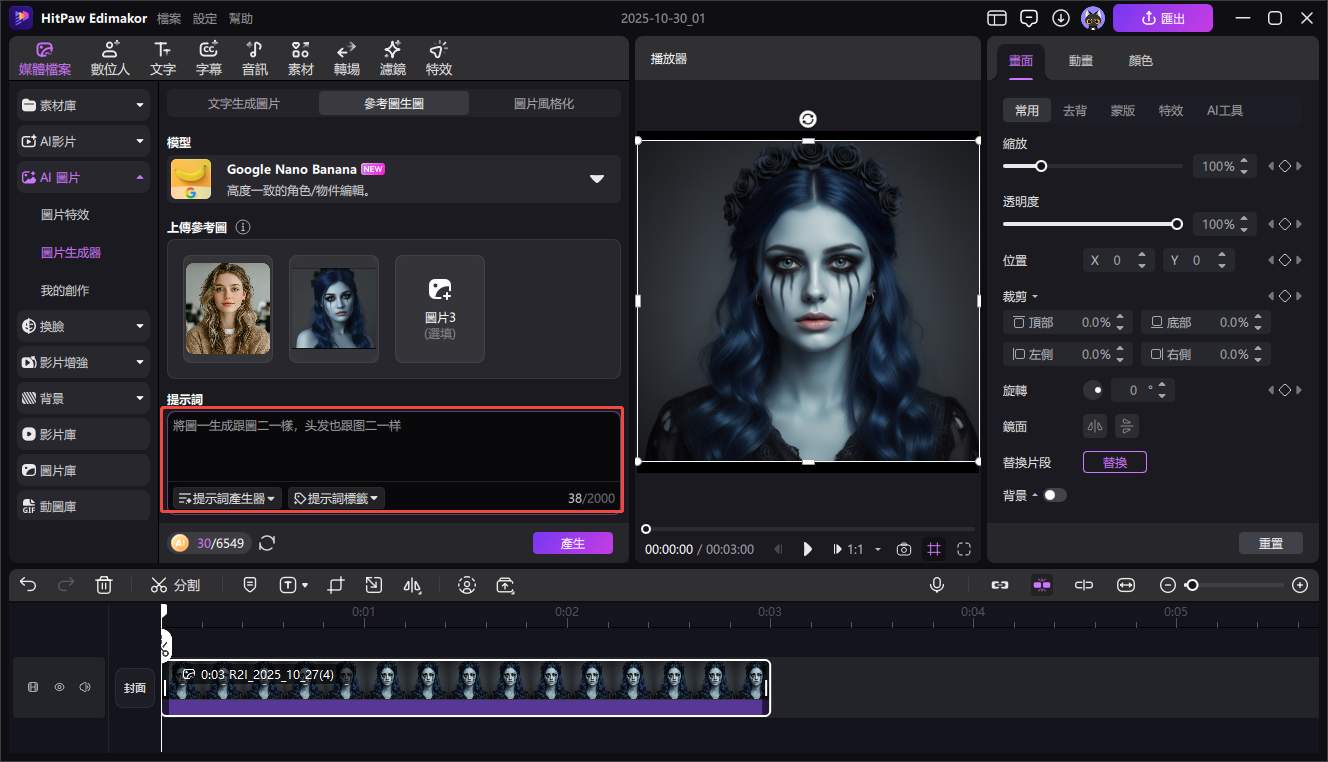Screen dimensions: 1328x762
Task: Switch to the Animation tab in properties
Action: 1080,60
